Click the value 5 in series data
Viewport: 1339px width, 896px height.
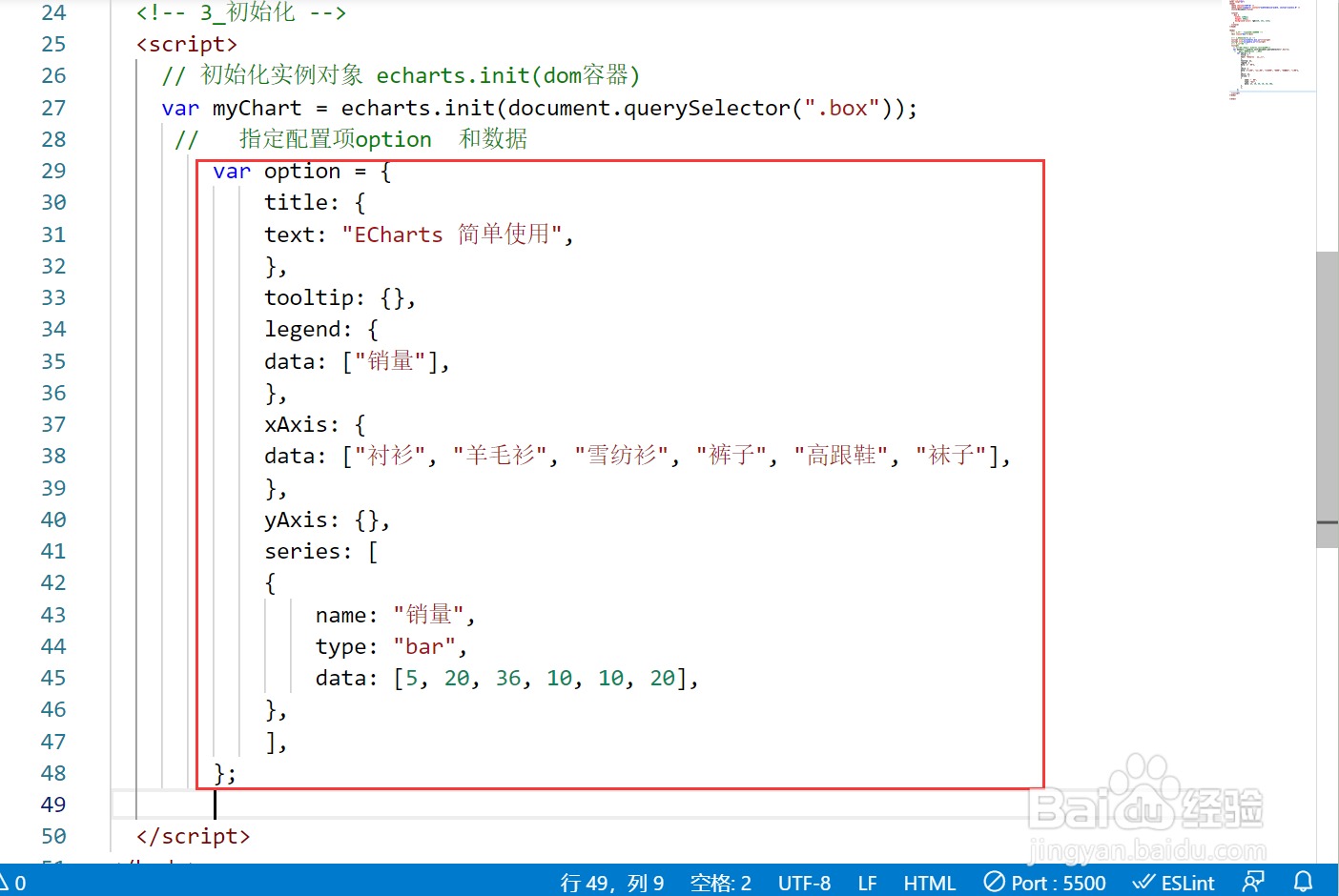[x=412, y=679]
